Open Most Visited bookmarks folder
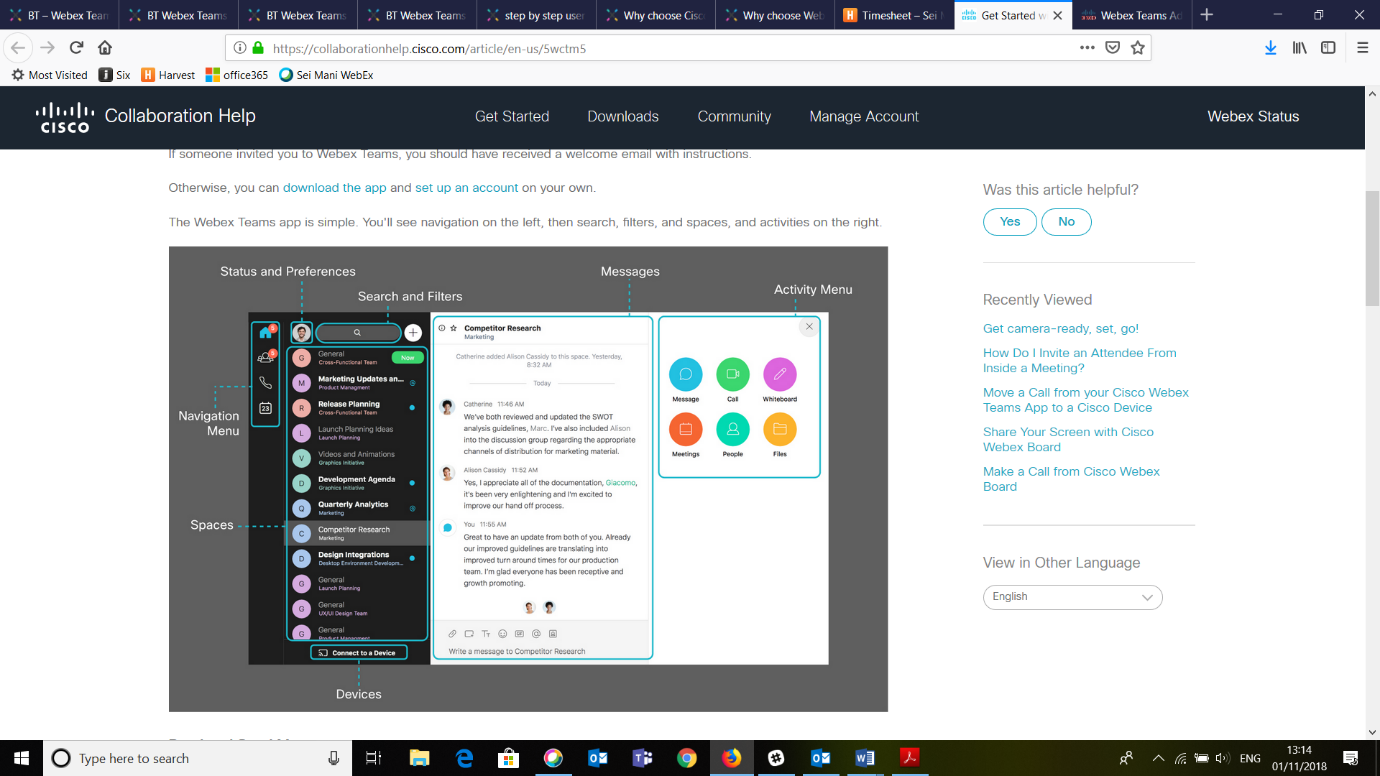Viewport: 1380px width, 776px height. pyautogui.click(x=49, y=75)
